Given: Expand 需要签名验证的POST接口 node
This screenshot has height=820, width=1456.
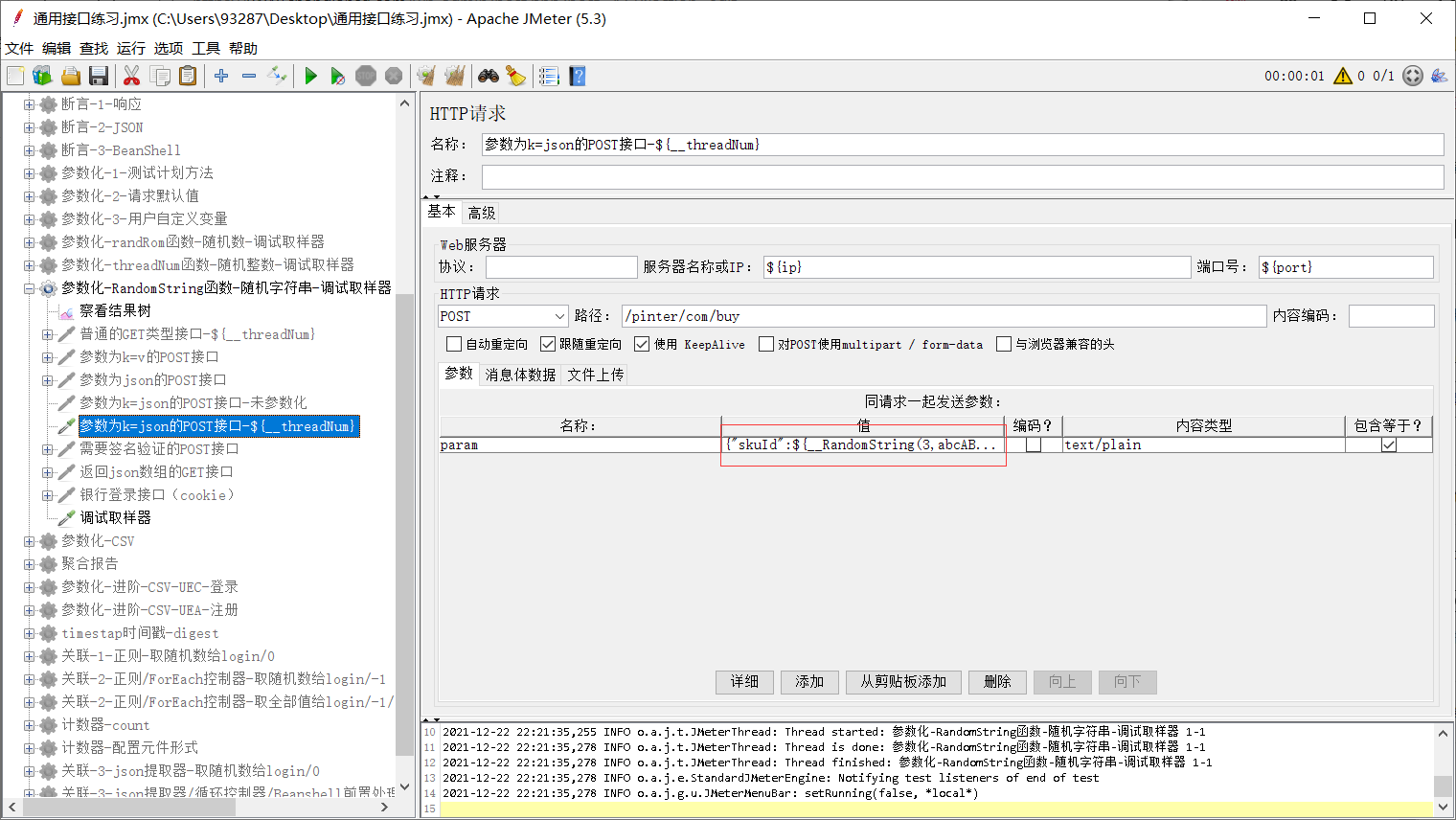Looking at the screenshot, I should [x=47, y=449].
